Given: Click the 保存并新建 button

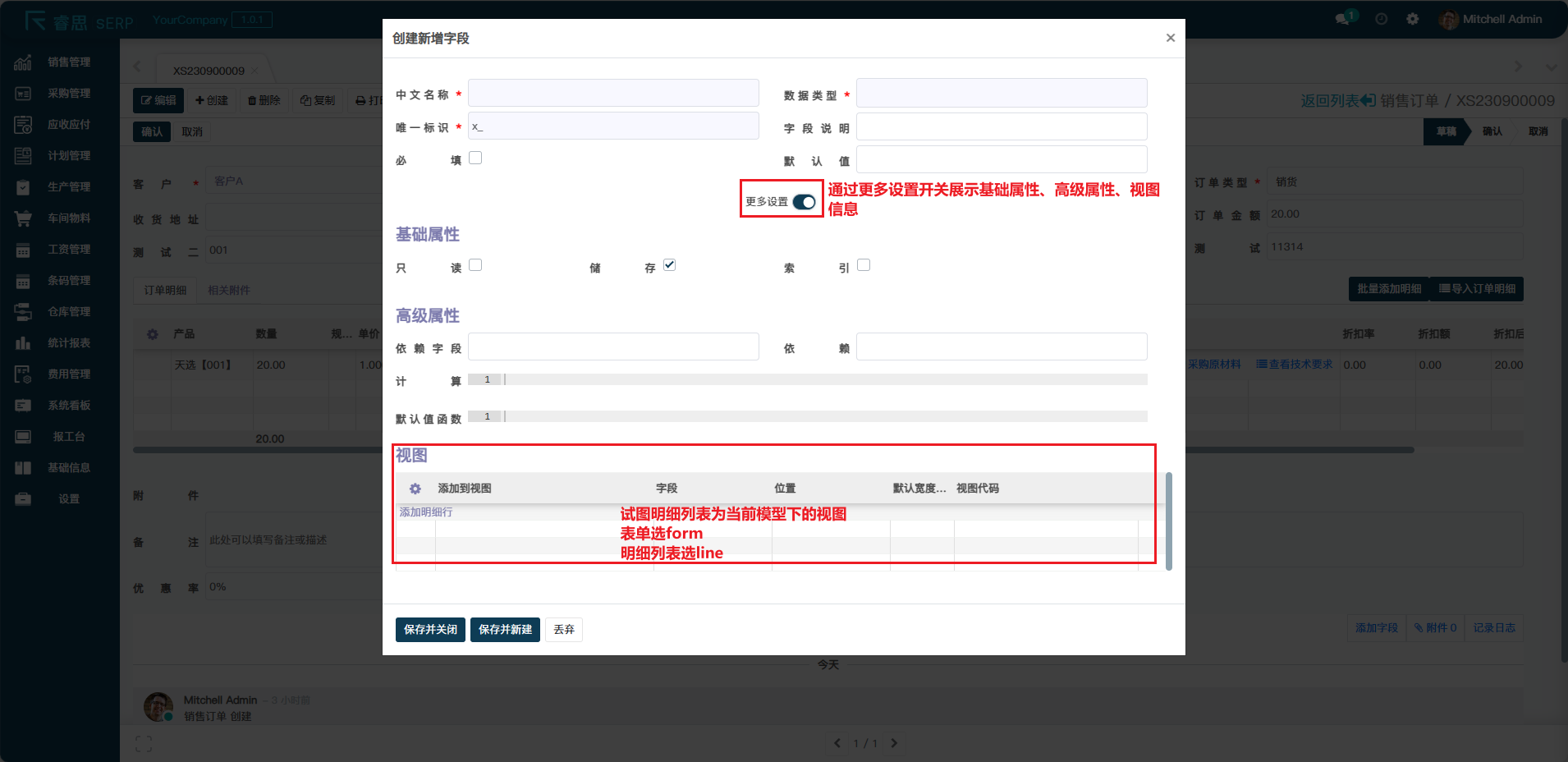Looking at the screenshot, I should tap(504, 629).
